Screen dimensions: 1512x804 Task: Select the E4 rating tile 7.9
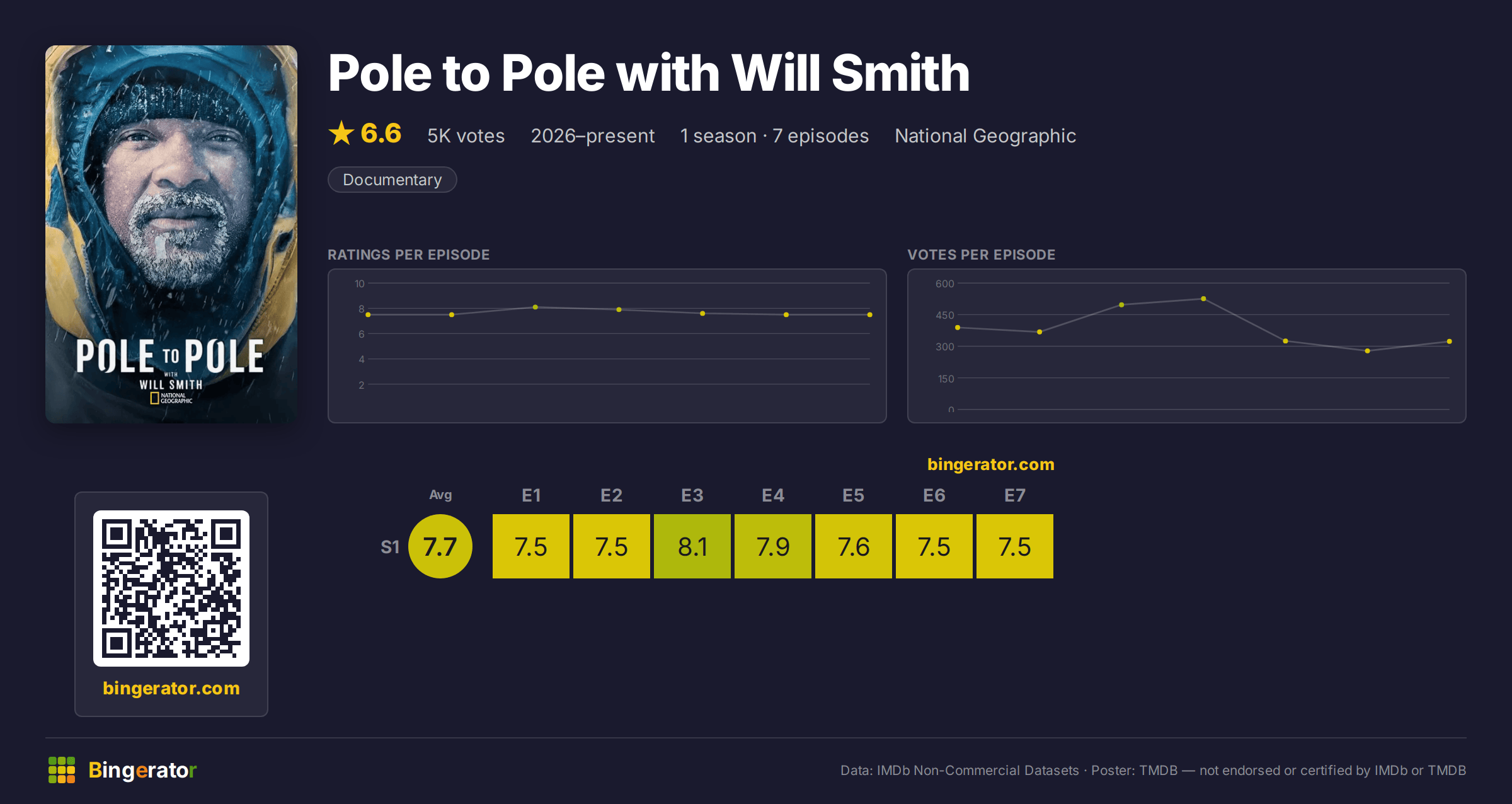[773, 546]
